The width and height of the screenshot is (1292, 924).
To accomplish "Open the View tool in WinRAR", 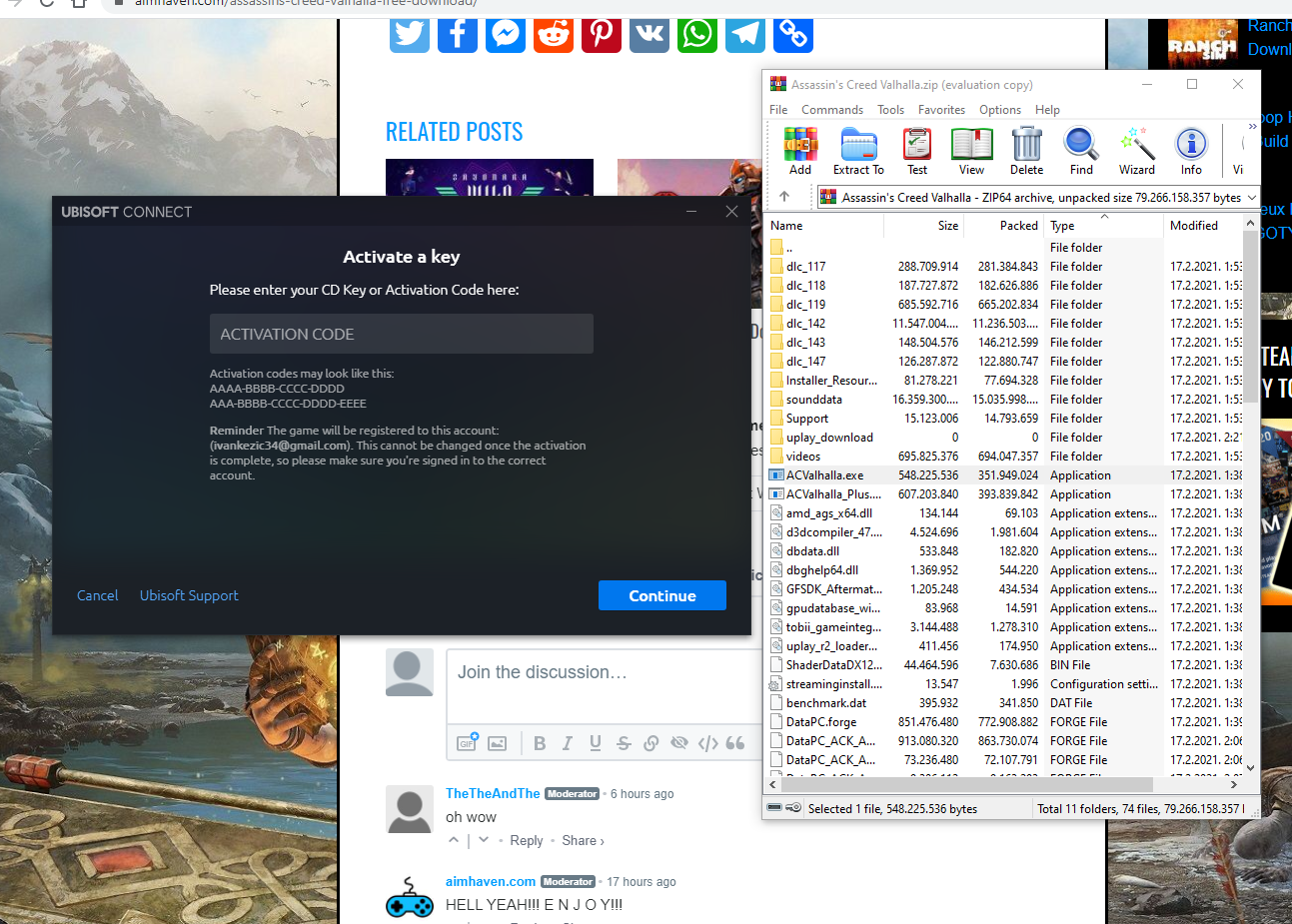I will coord(971,152).
